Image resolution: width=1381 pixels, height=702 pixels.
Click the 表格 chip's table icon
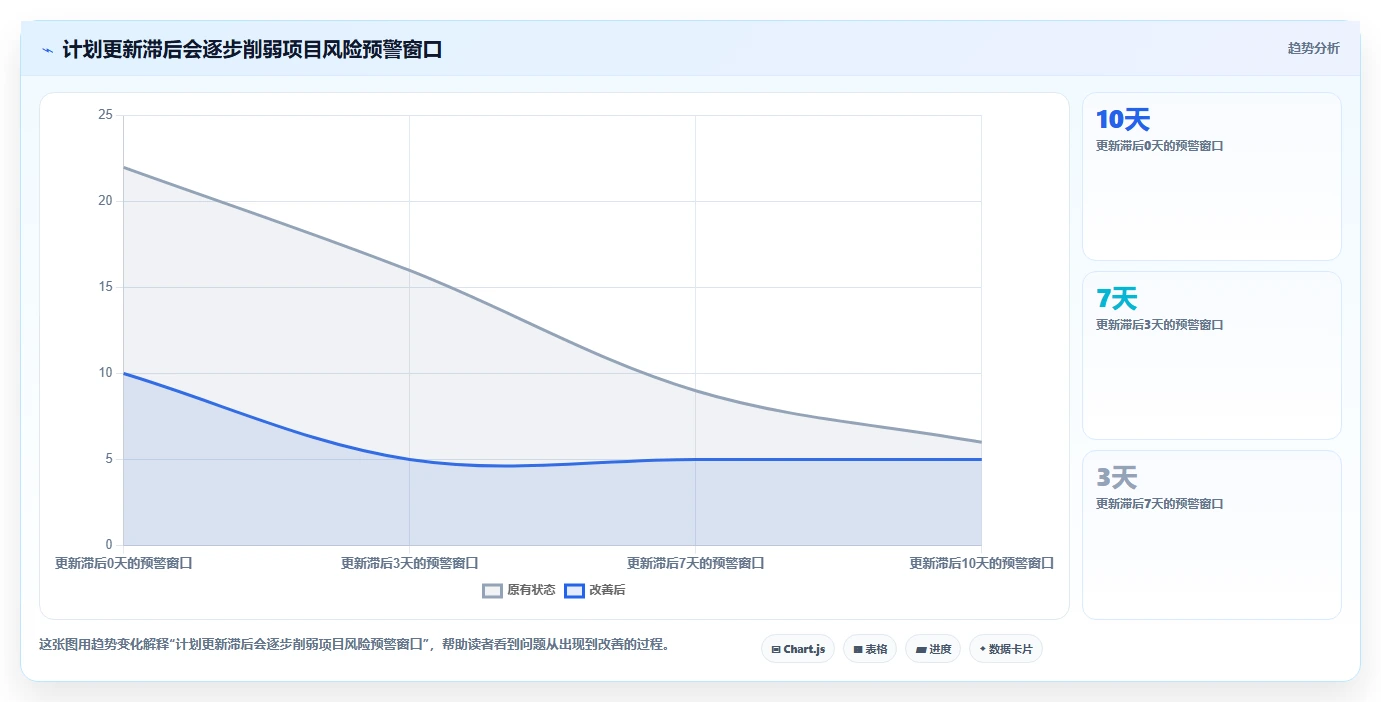(858, 650)
